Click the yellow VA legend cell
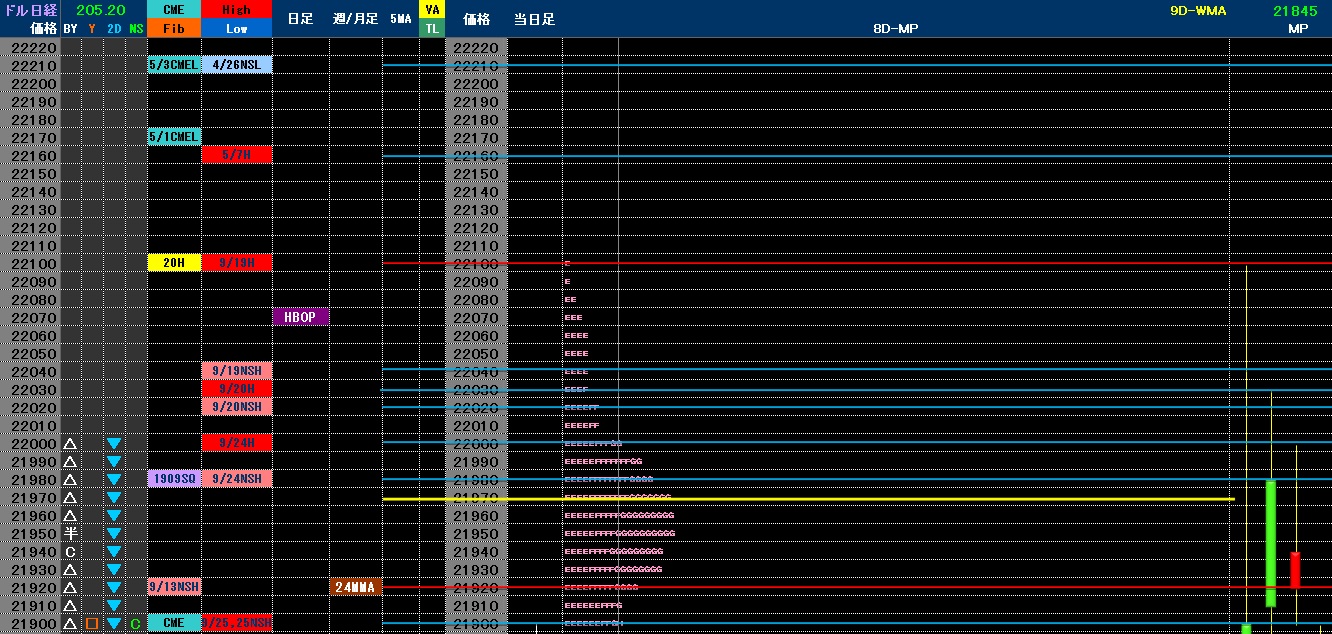 pos(432,10)
